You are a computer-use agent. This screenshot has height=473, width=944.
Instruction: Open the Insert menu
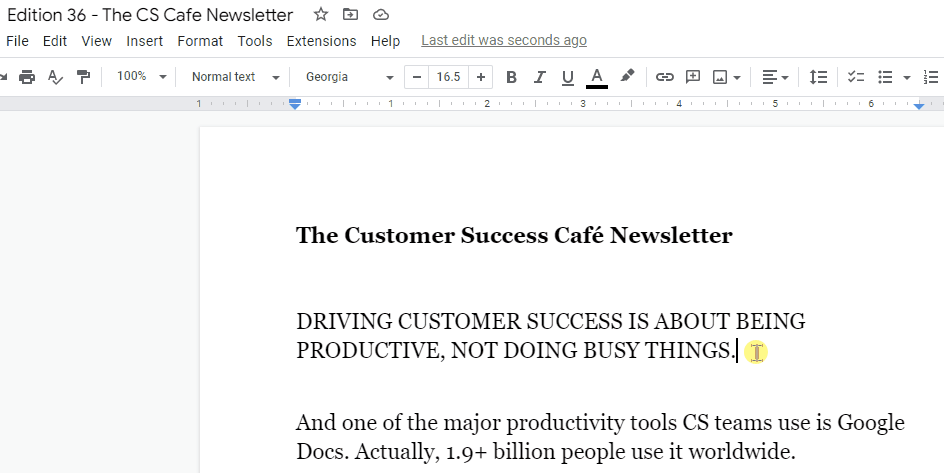point(144,41)
